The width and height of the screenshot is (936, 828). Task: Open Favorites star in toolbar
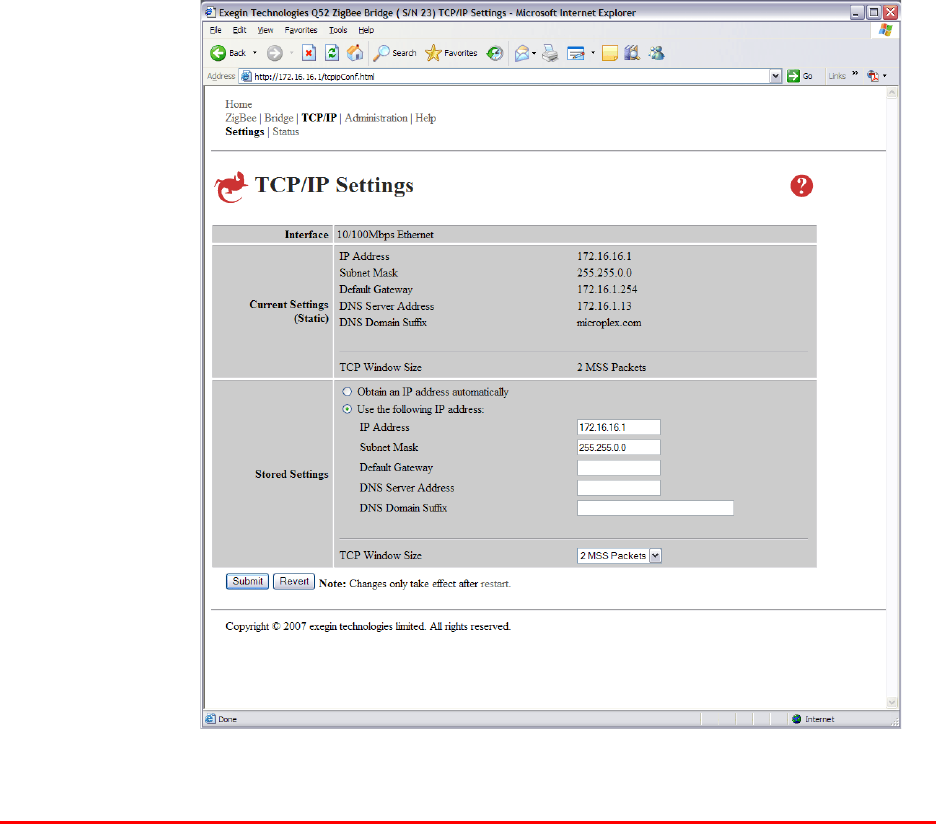433,53
